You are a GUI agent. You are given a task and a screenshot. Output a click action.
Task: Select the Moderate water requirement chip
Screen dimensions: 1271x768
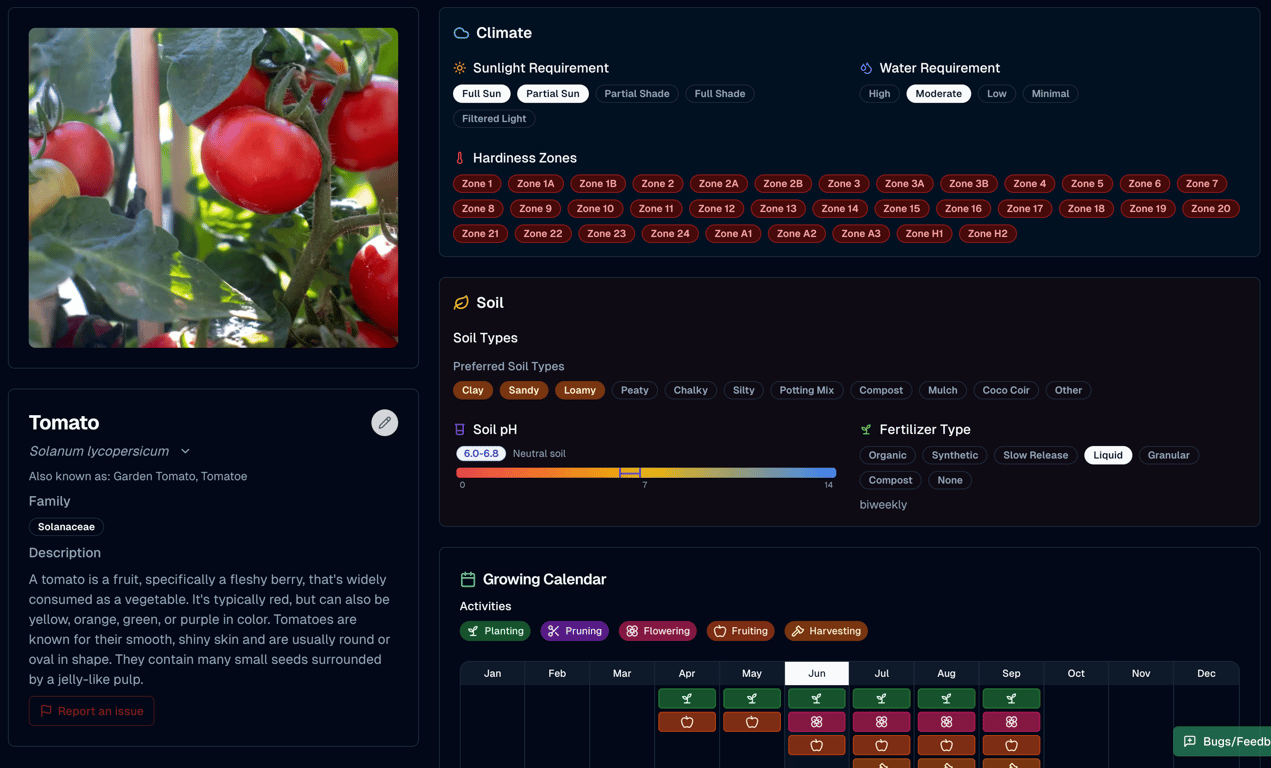939,94
